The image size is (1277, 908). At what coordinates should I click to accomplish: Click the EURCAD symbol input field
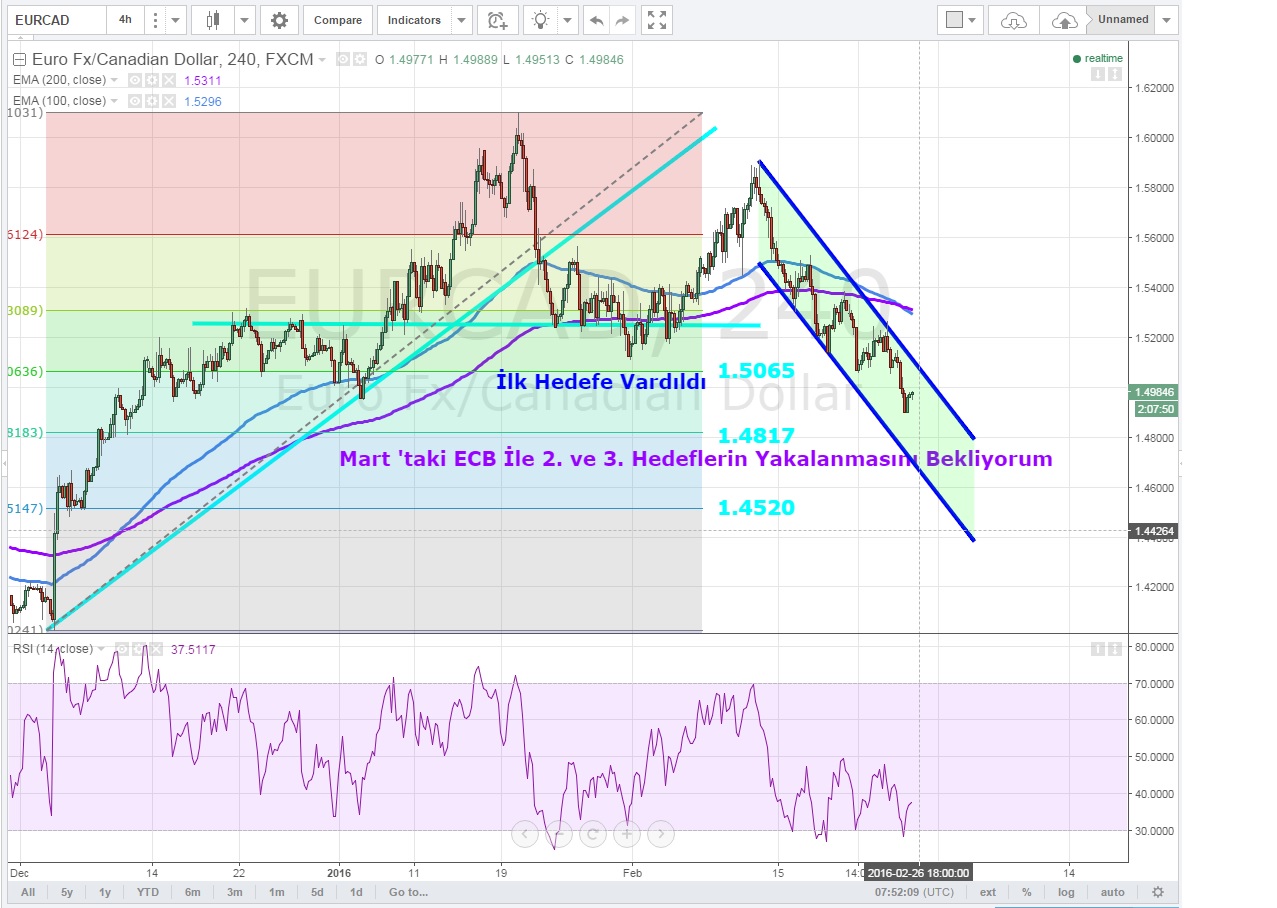click(x=55, y=20)
